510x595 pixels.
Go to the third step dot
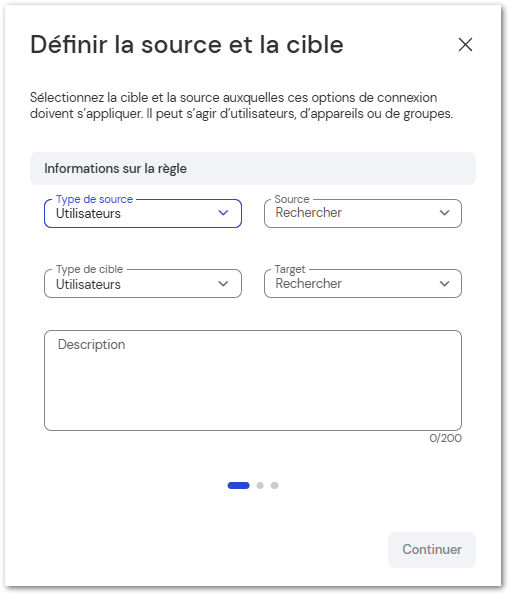(274, 485)
